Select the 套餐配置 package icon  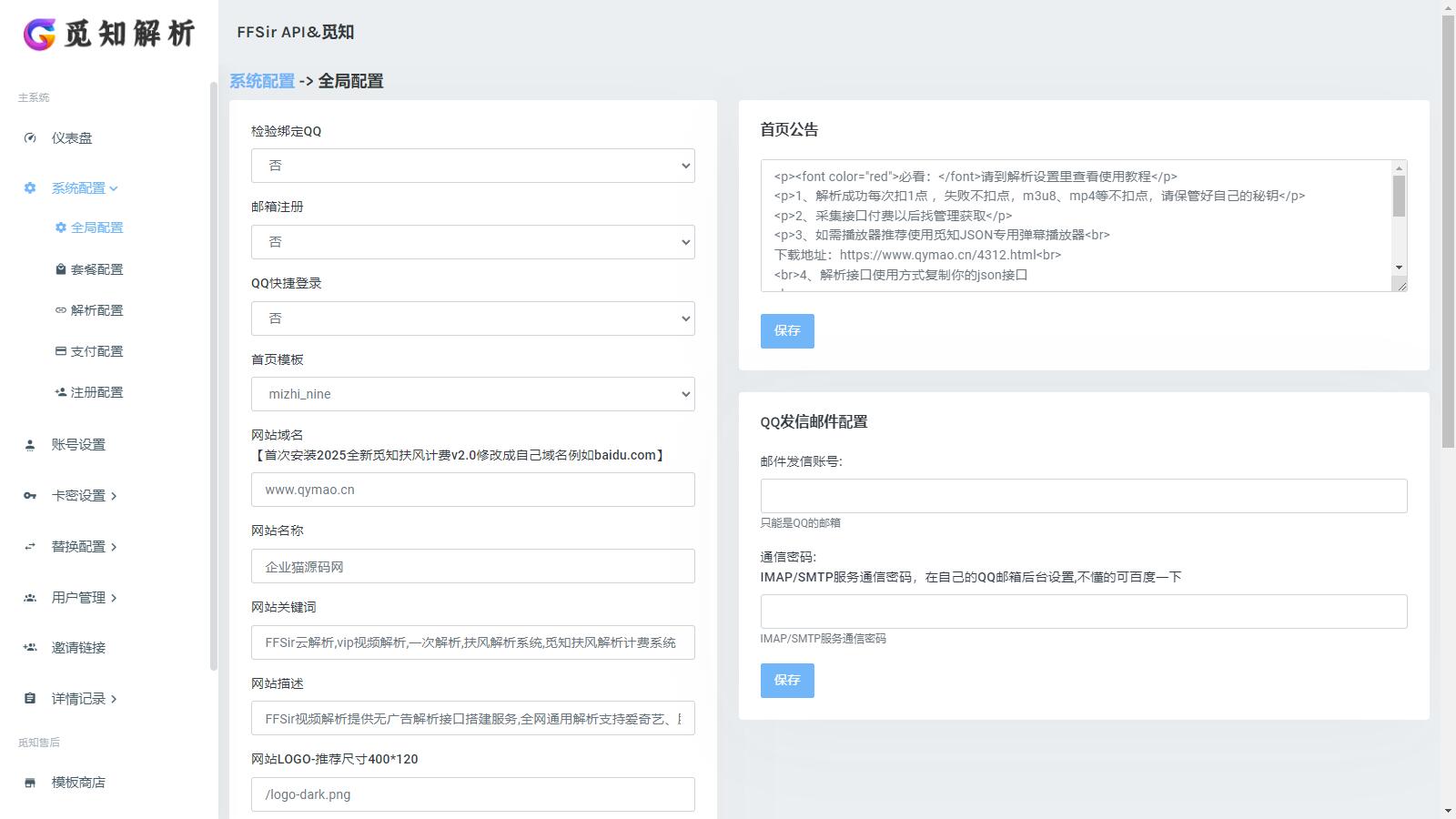pos(59,268)
